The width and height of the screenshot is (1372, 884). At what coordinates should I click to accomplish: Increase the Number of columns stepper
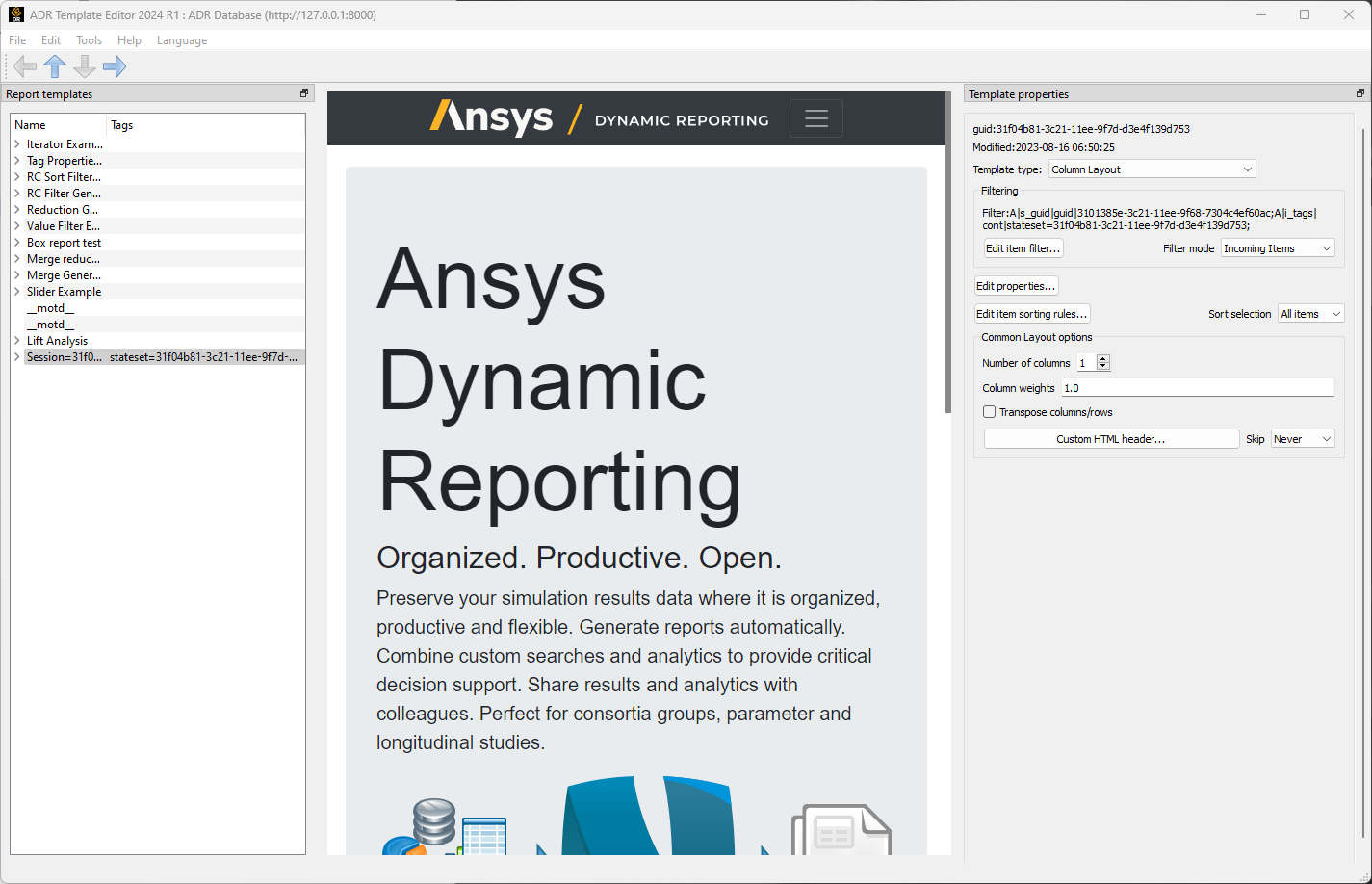(x=1103, y=359)
